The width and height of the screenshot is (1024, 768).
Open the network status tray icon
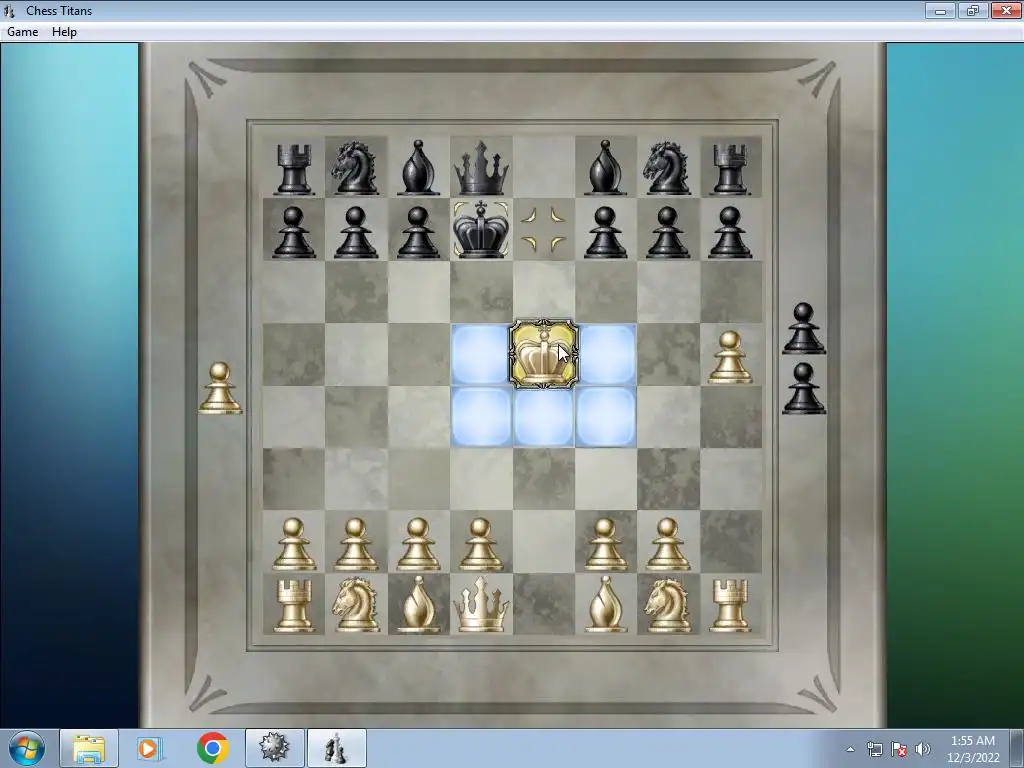point(874,749)
